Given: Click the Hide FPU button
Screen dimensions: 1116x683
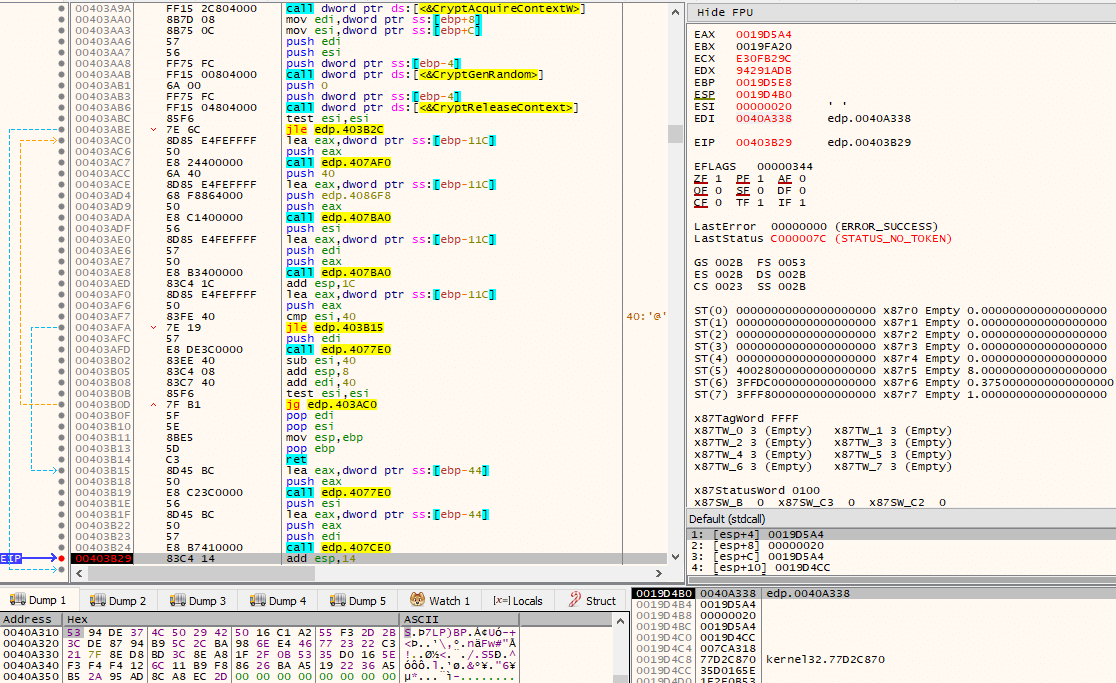Looking at the screenshot, I should 725,12.
